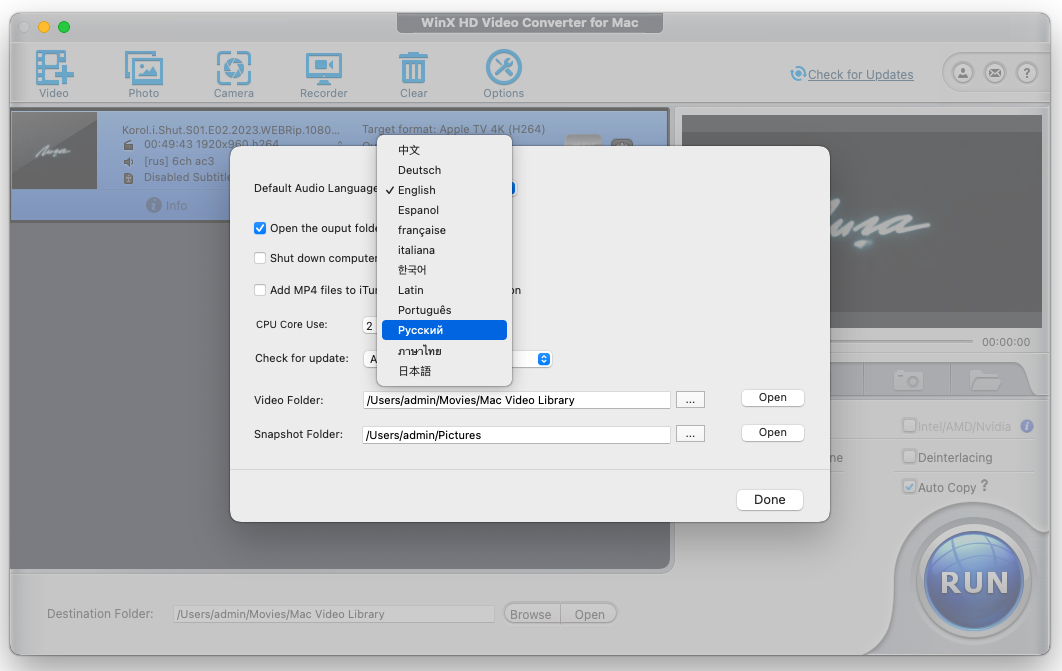Enable Shut down computer checkbox
1062x671 pixels.
[260, 258]
